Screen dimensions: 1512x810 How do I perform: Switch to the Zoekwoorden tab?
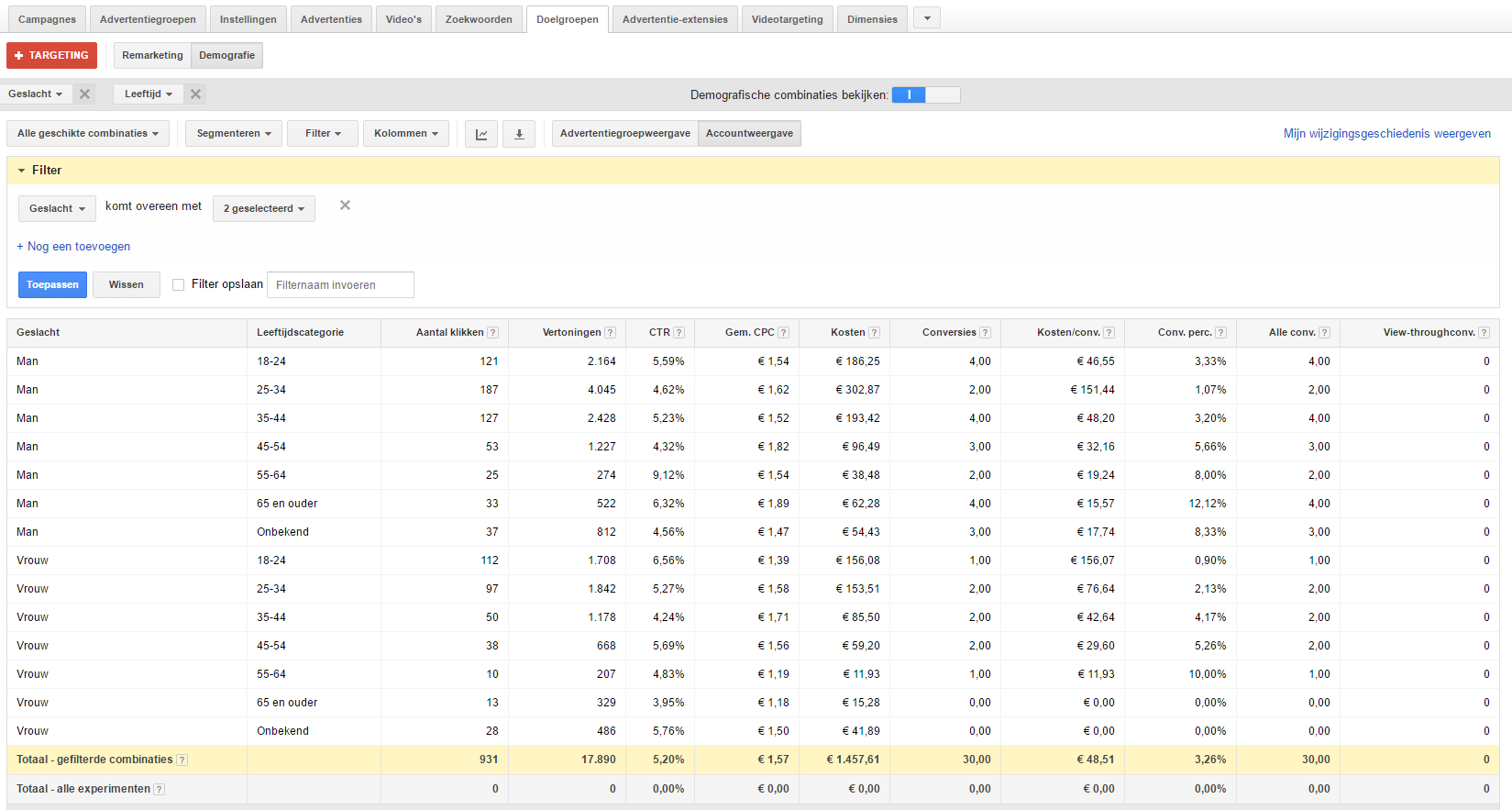479,19
